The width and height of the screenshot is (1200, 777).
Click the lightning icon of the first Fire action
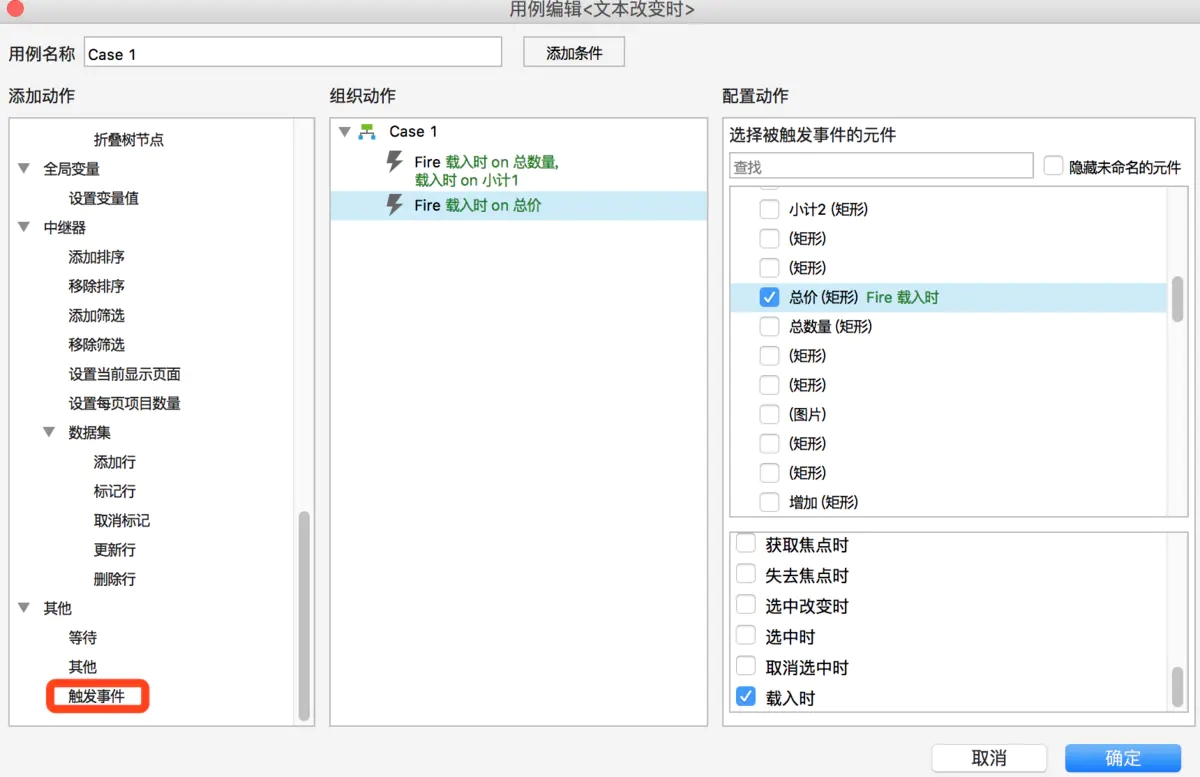(395, 162)
